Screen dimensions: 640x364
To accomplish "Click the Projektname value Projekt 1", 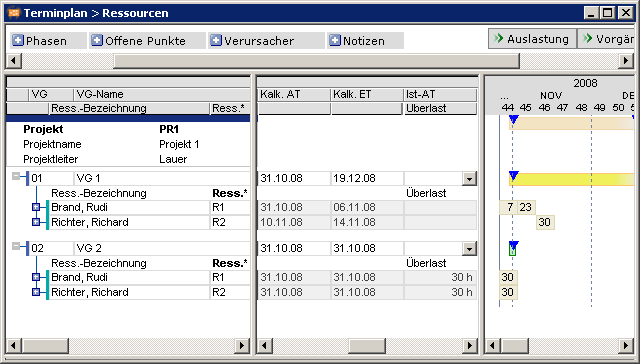I will 179,144.
